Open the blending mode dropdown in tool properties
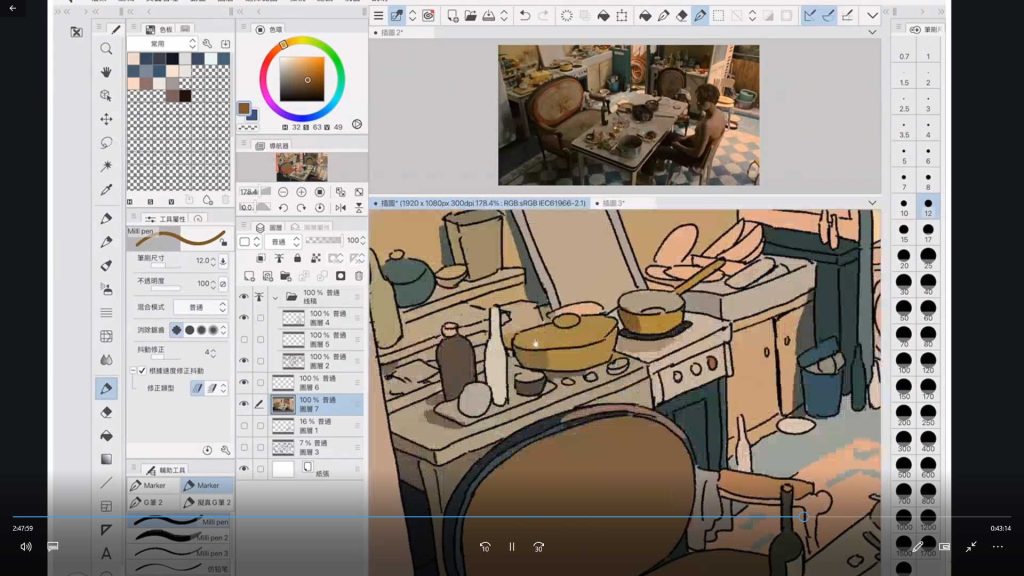 click(x=200, y=307)
